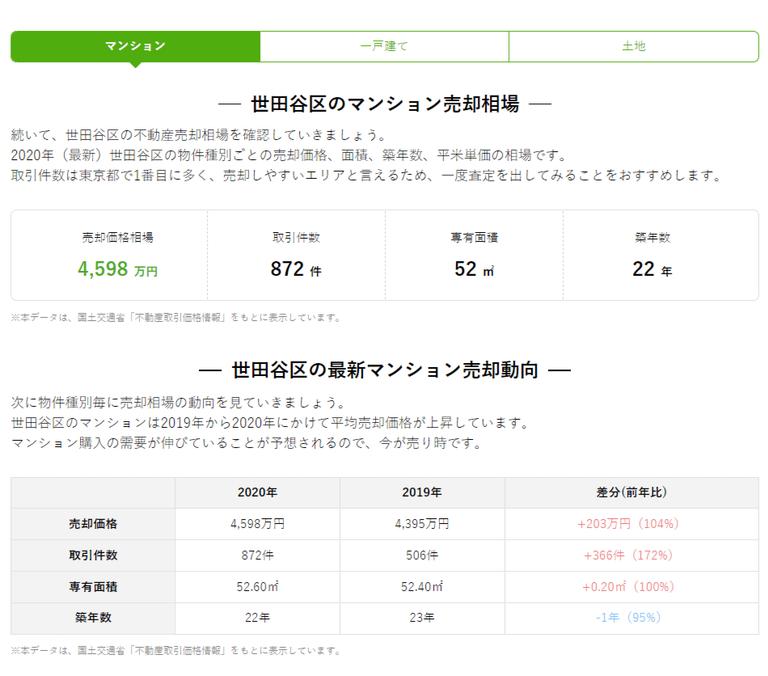Select the 売却価格 row header

[x=93, y=524]
